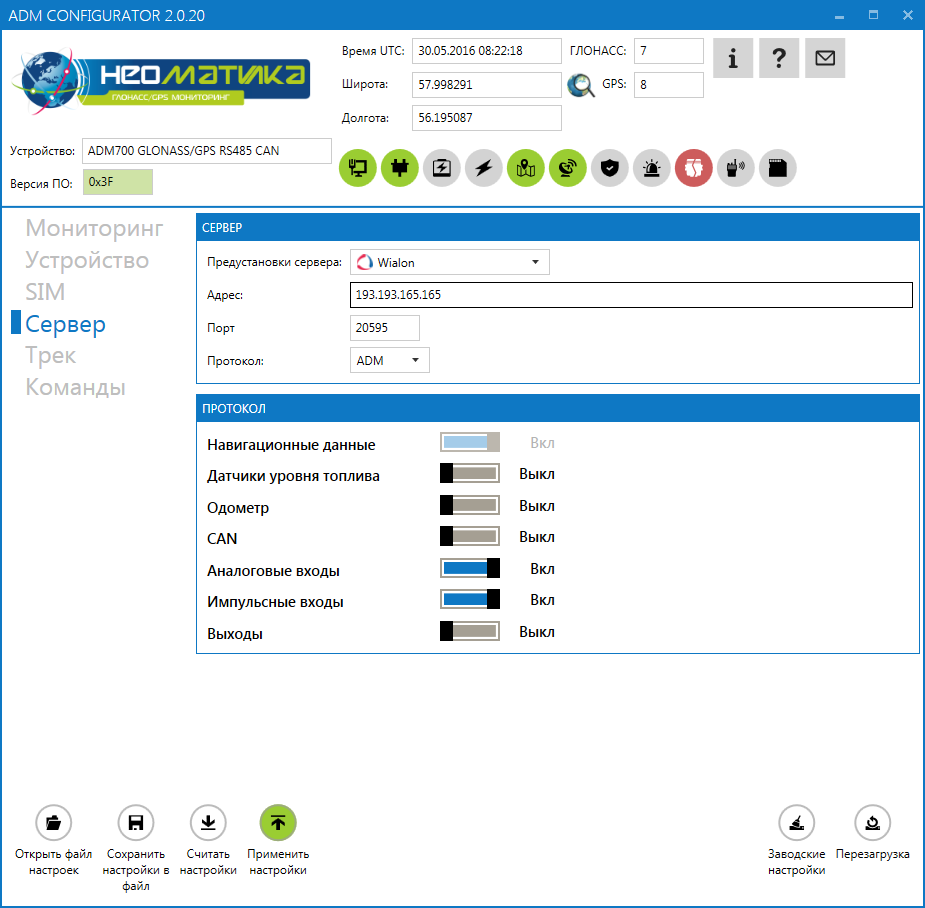Turn on the CAN data toggle
The image size is (925, 908).
click(x=470, y=538)
